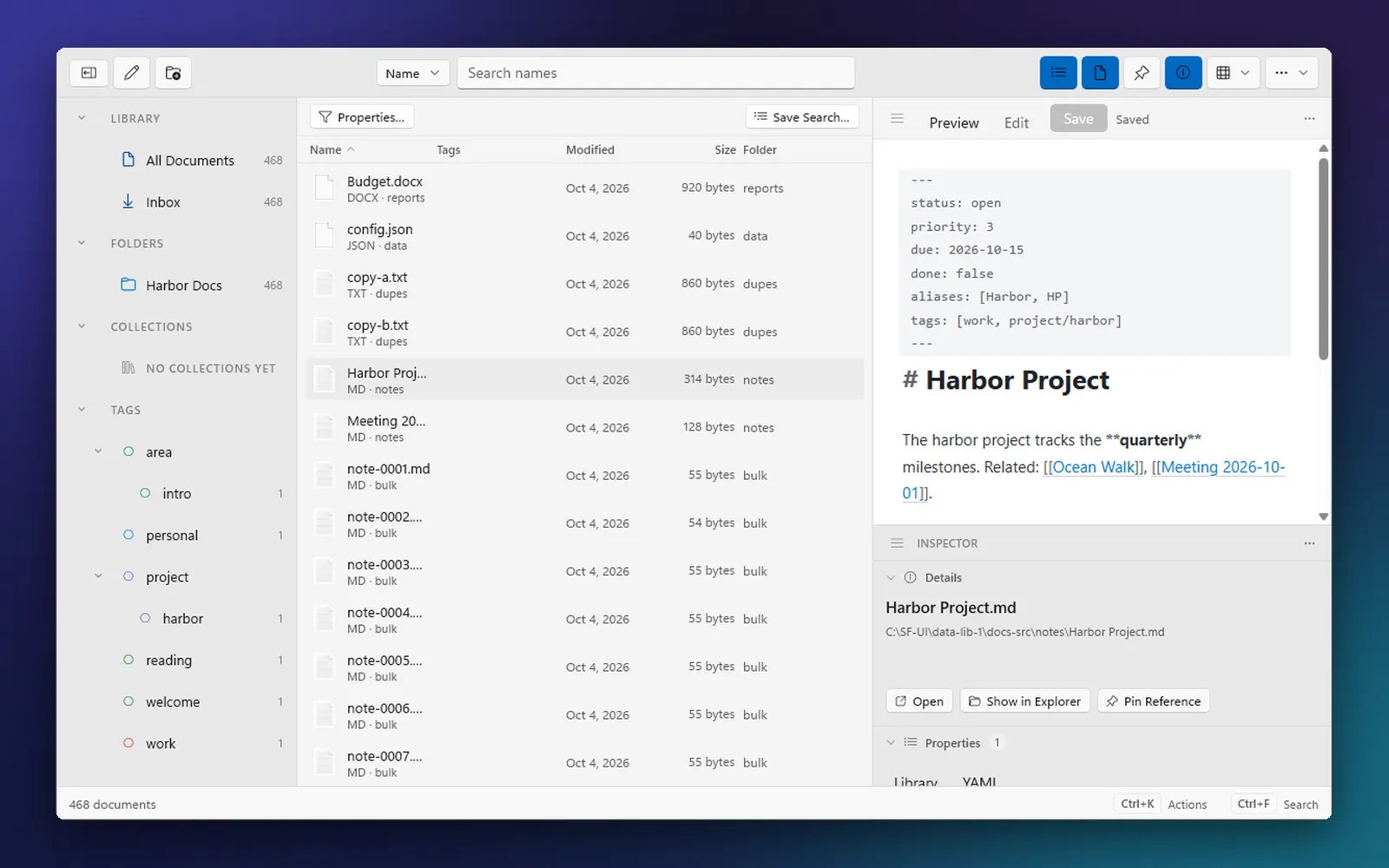The image size is (1389, 868).
Task: Click the preview panel hamburger icon
Action: (x=897, y=119)
